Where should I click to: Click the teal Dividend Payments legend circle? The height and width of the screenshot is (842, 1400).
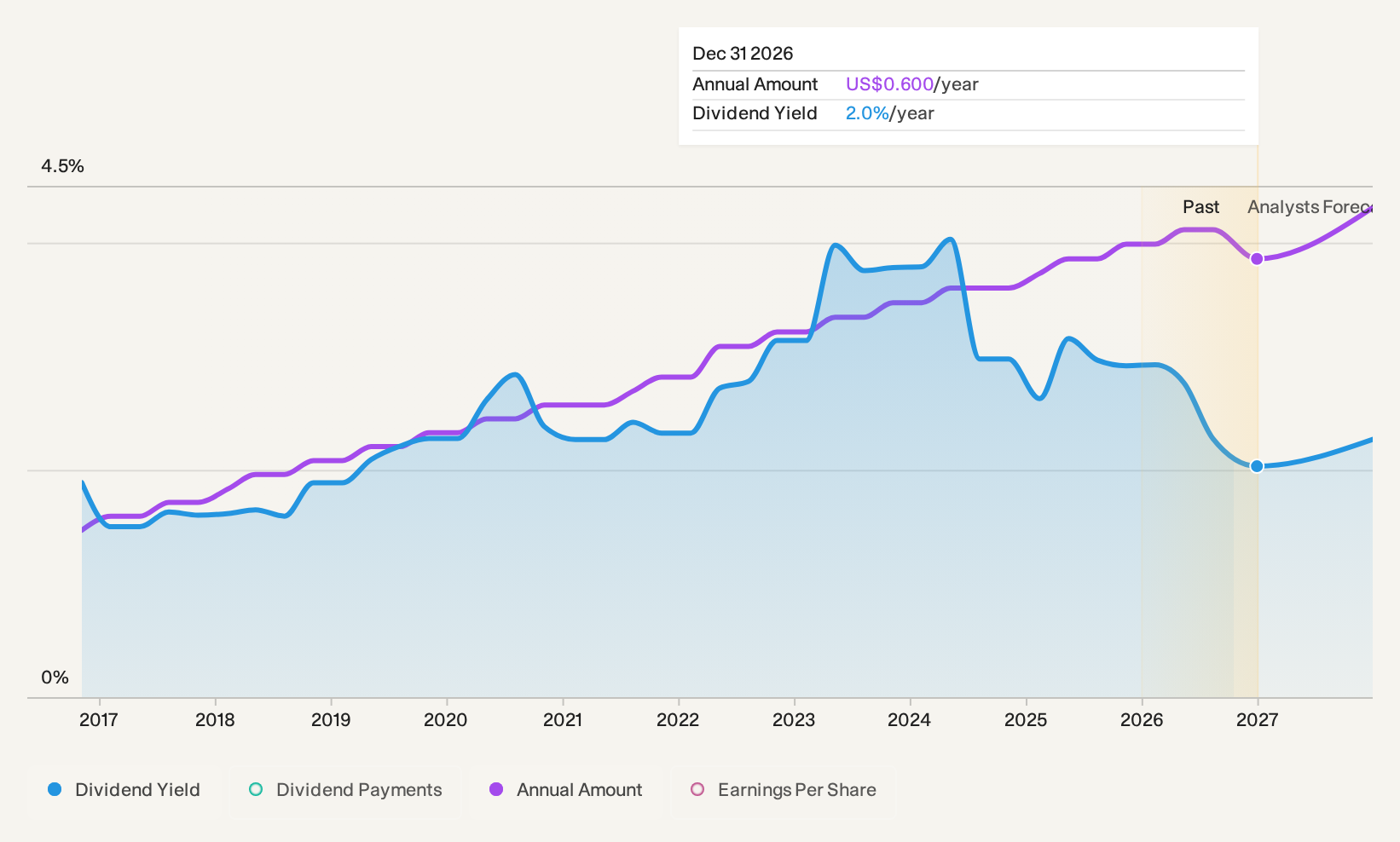pos(256,789)
